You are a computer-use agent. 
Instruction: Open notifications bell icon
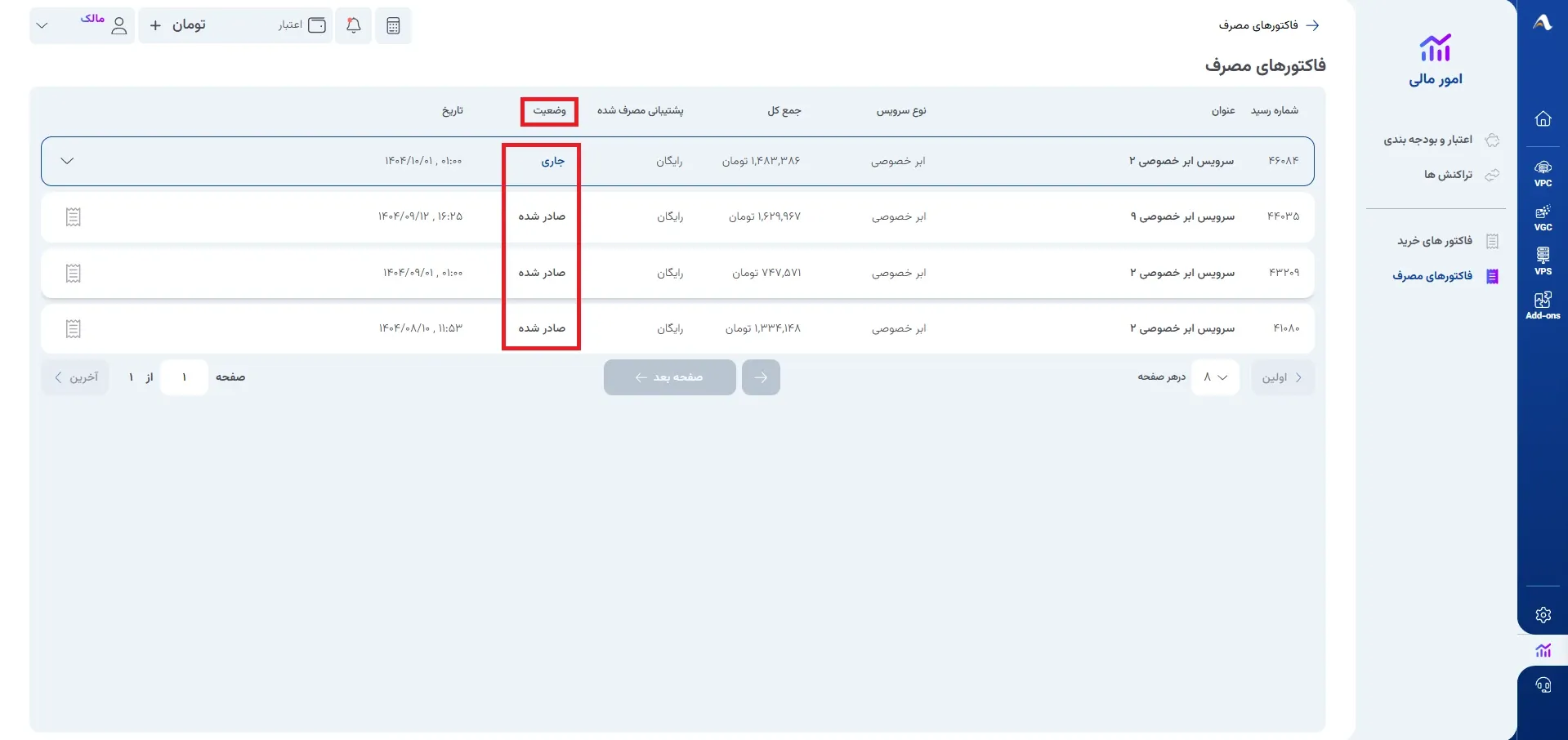354,25
